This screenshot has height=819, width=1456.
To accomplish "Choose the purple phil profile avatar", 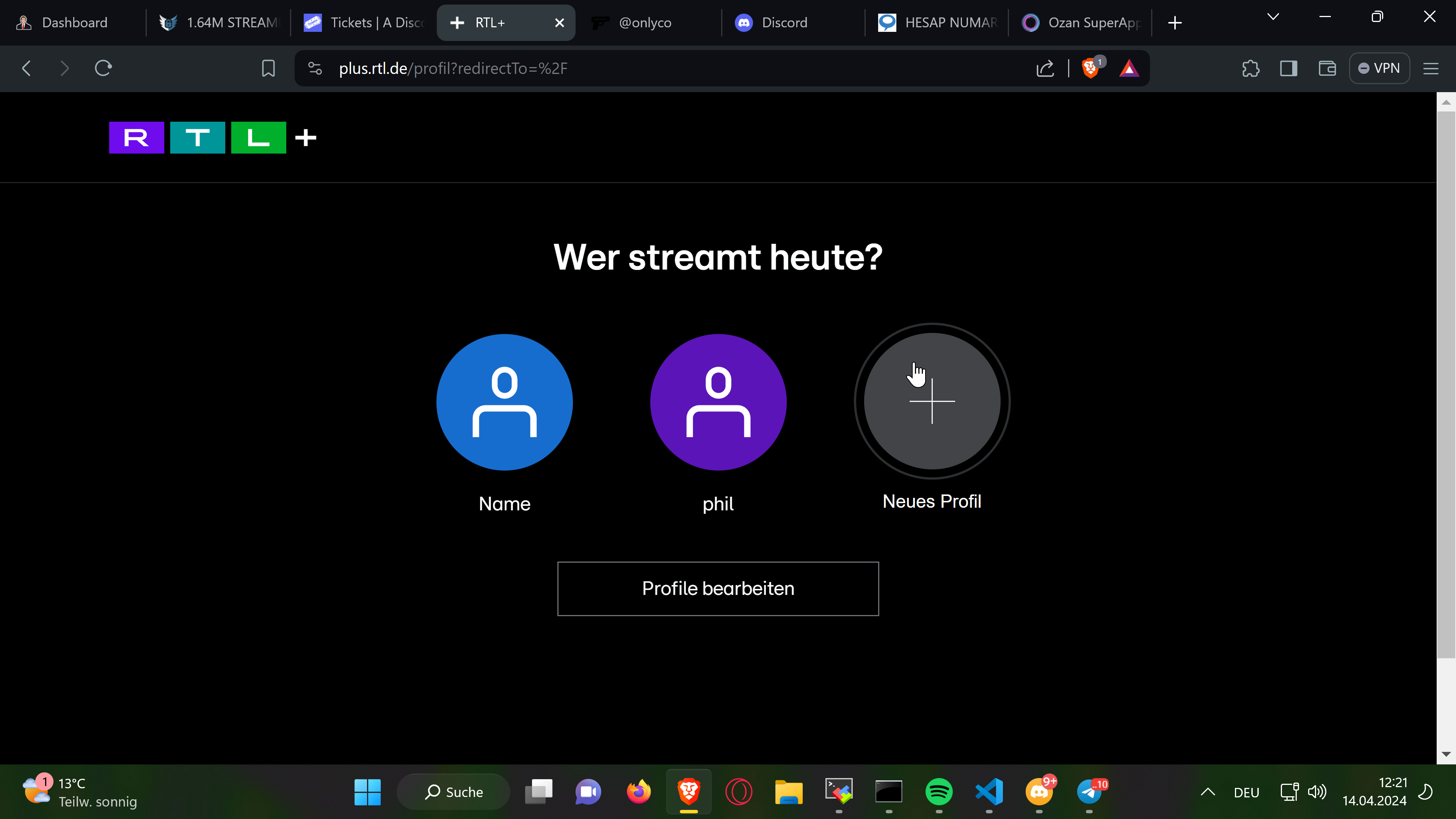I will (x=718, y=402).
